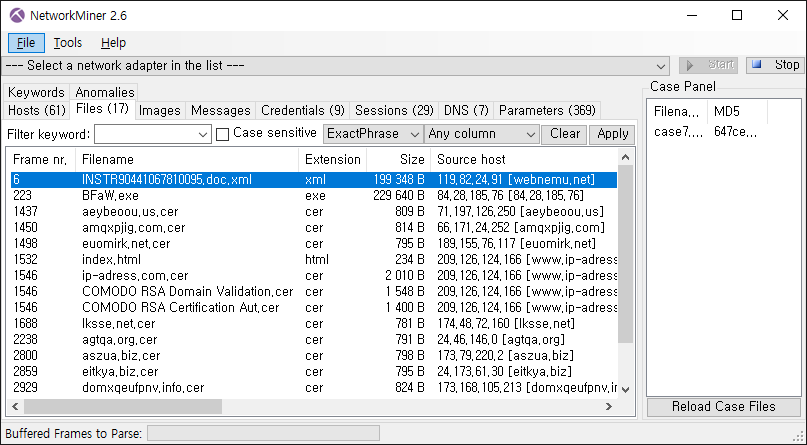Click the Reload Case Files button
This screenshot has width=807, height=445.
723,406
